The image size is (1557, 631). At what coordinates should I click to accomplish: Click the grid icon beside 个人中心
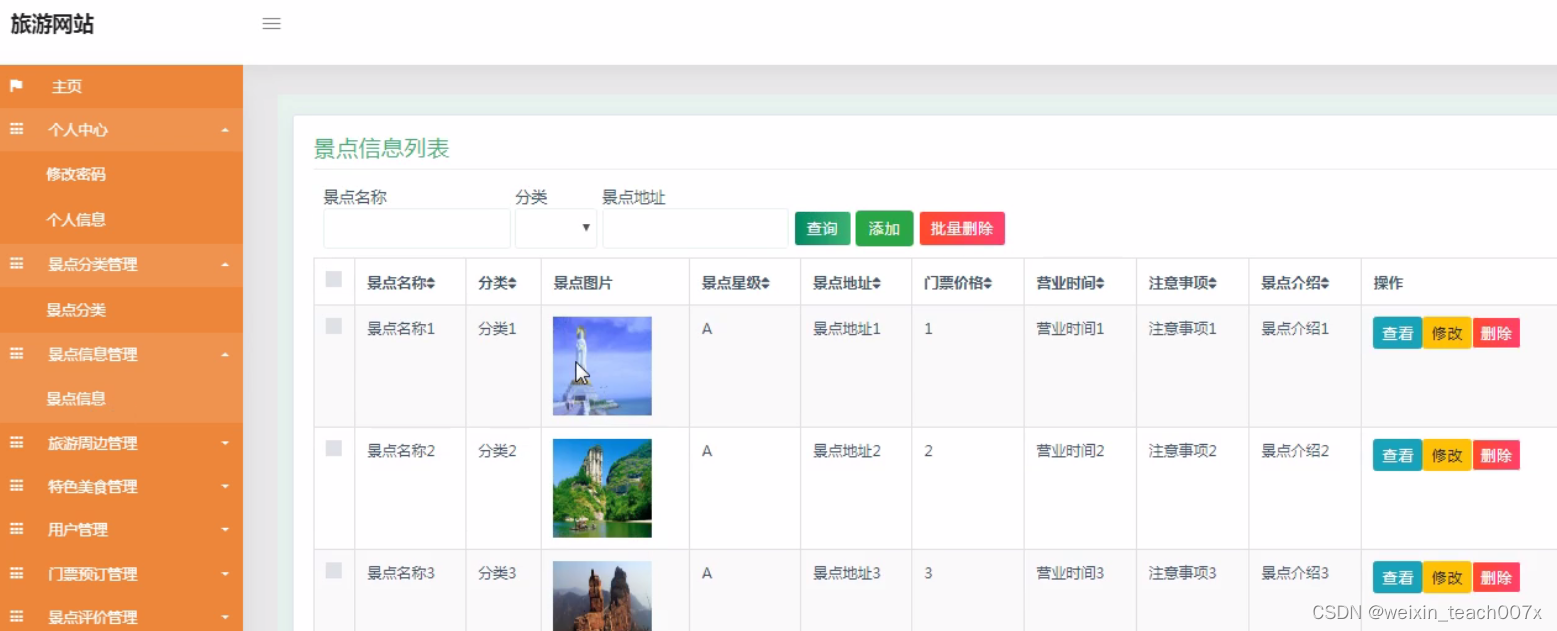(16, 129)
